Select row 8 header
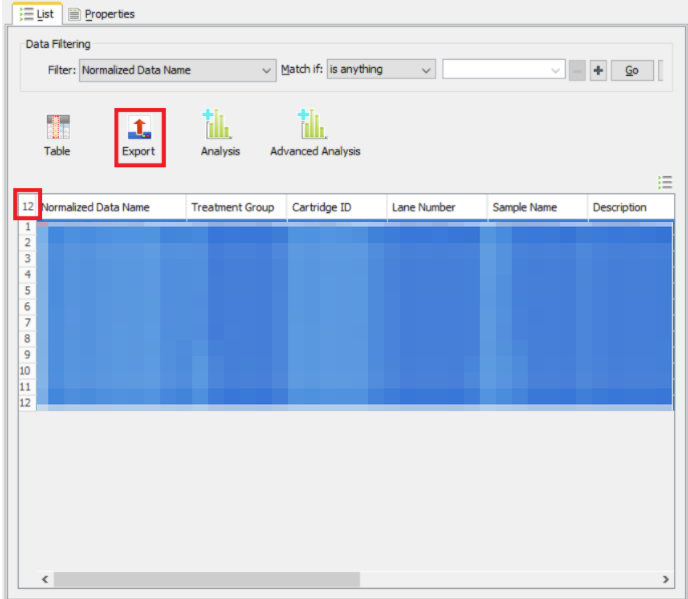 click(28, 339)
